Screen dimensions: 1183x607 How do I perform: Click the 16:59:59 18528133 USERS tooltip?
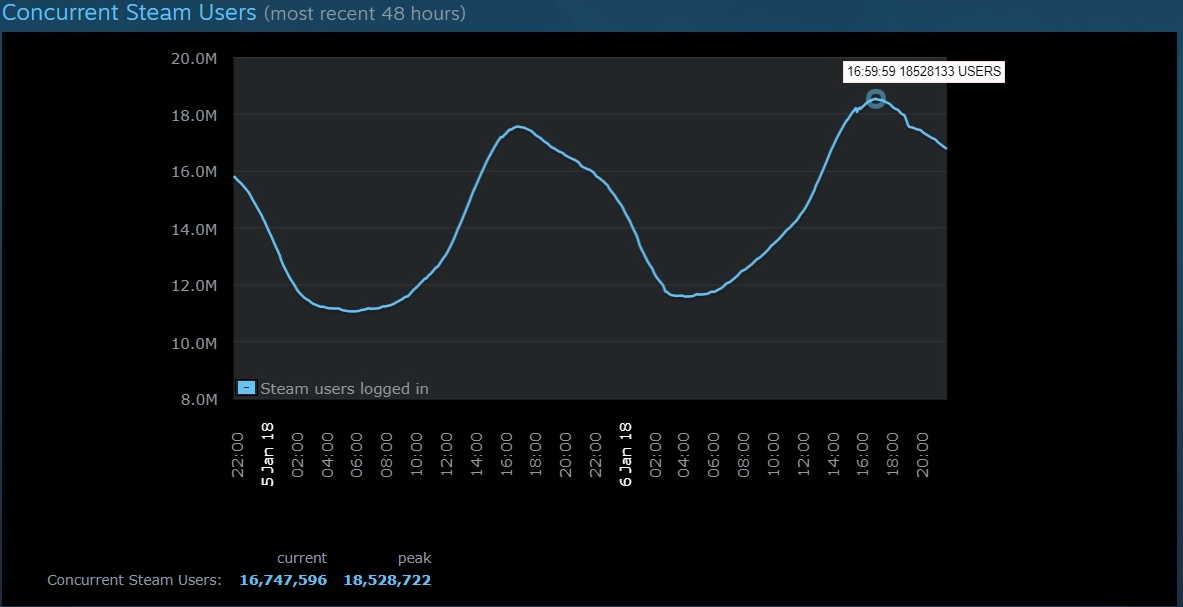[x=924, y=72]
